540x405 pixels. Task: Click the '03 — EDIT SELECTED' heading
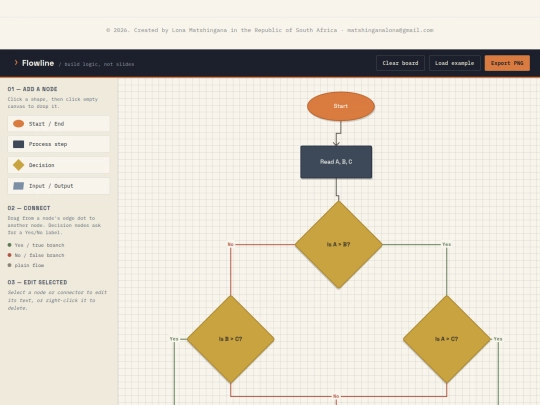coord(38,282)
